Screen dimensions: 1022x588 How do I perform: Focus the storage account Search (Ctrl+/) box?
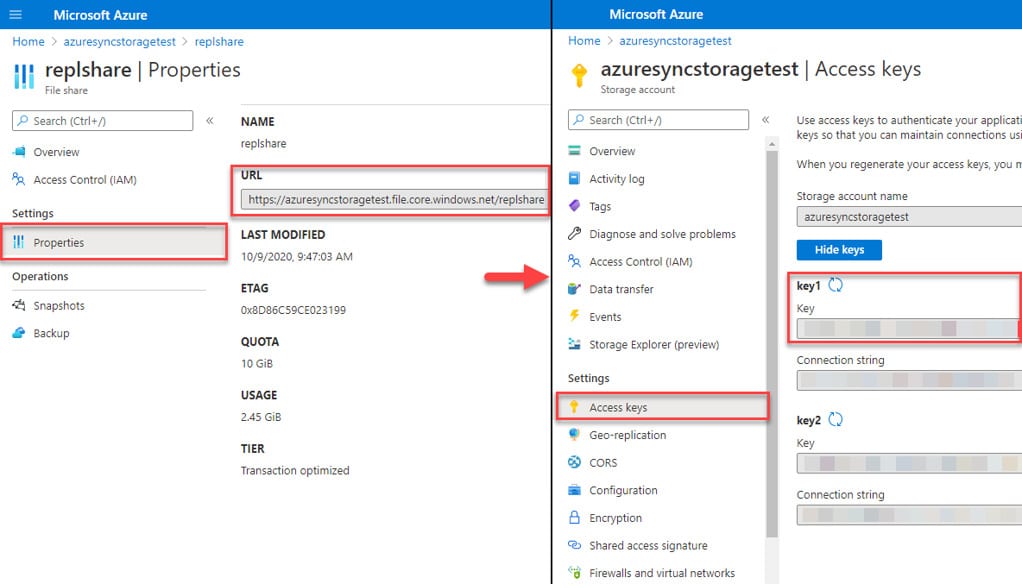[x=658, y=120]
